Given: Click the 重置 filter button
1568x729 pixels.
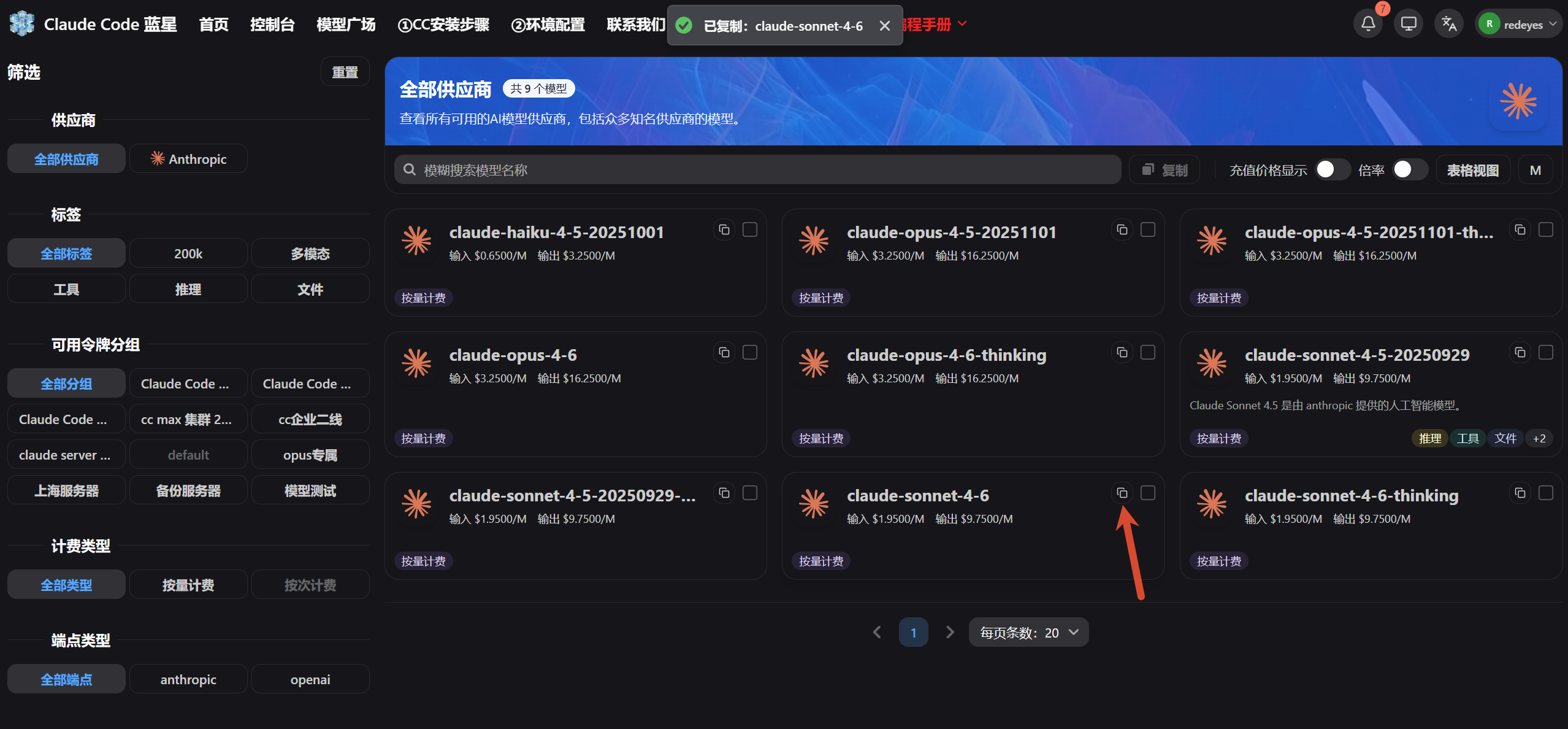Looking at the screenshot, I should (x=345, y=72).
